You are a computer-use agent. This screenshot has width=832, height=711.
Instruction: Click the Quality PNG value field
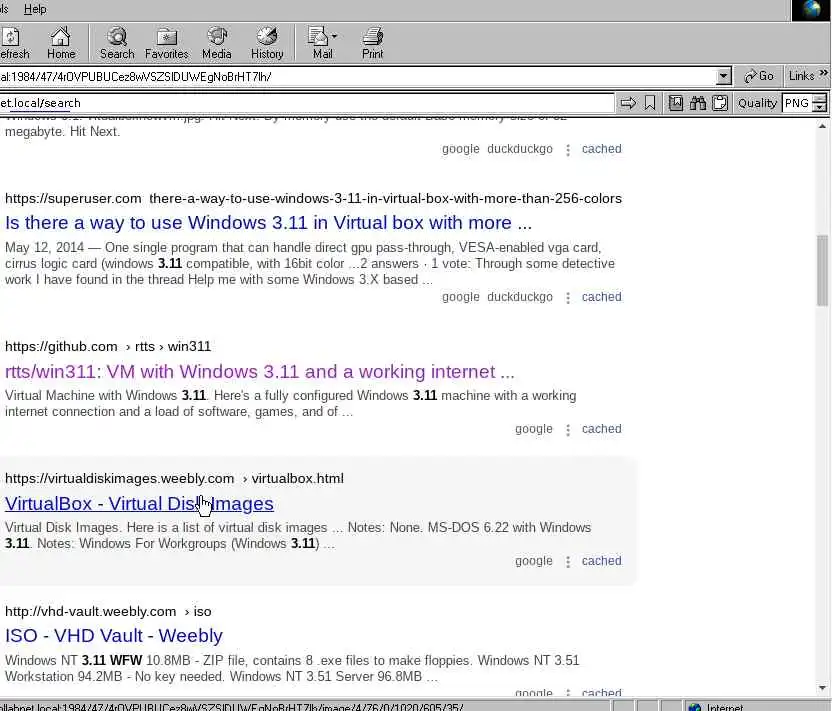[x=797, y=103]
